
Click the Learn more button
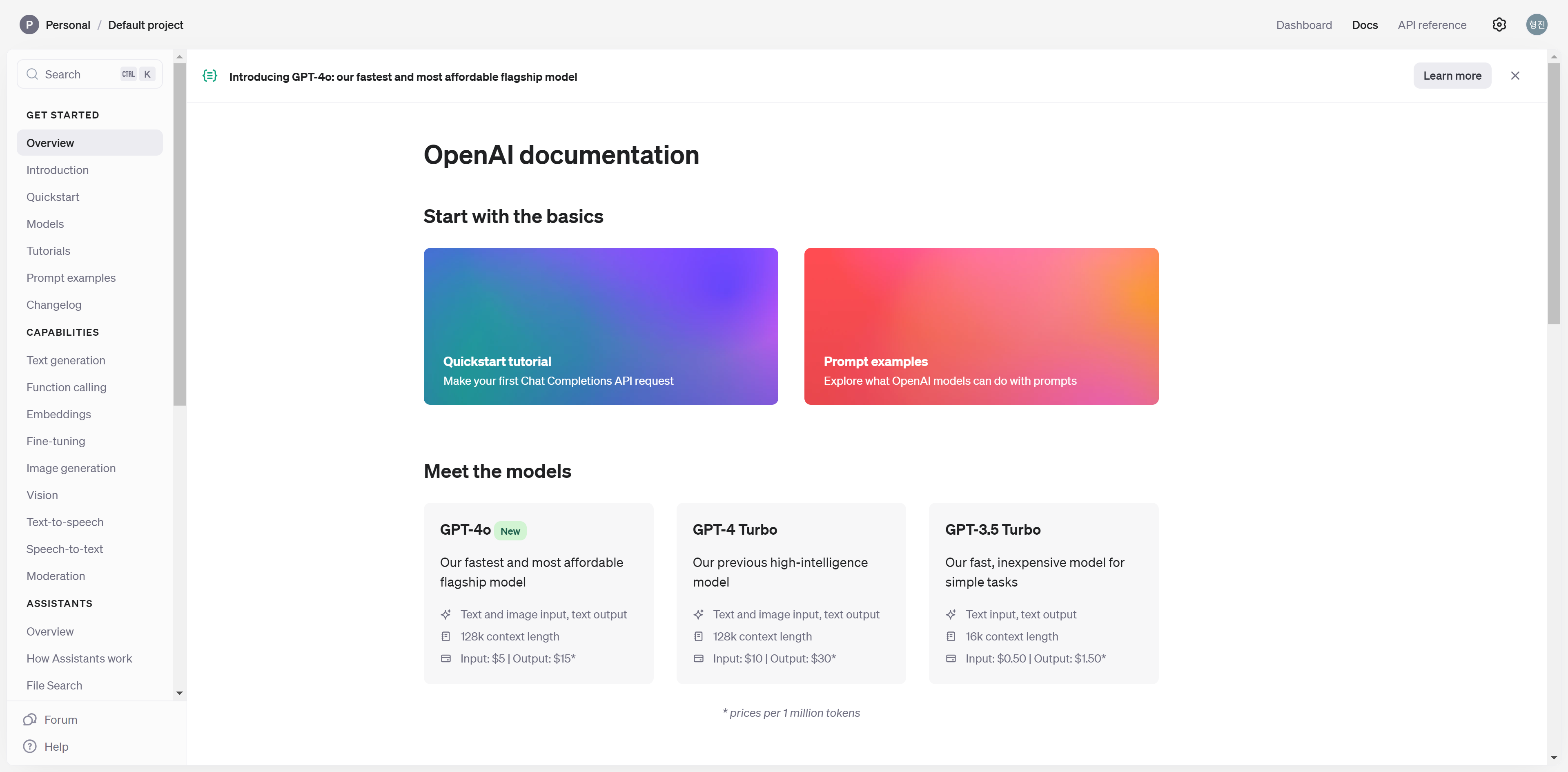point(1452,76)
